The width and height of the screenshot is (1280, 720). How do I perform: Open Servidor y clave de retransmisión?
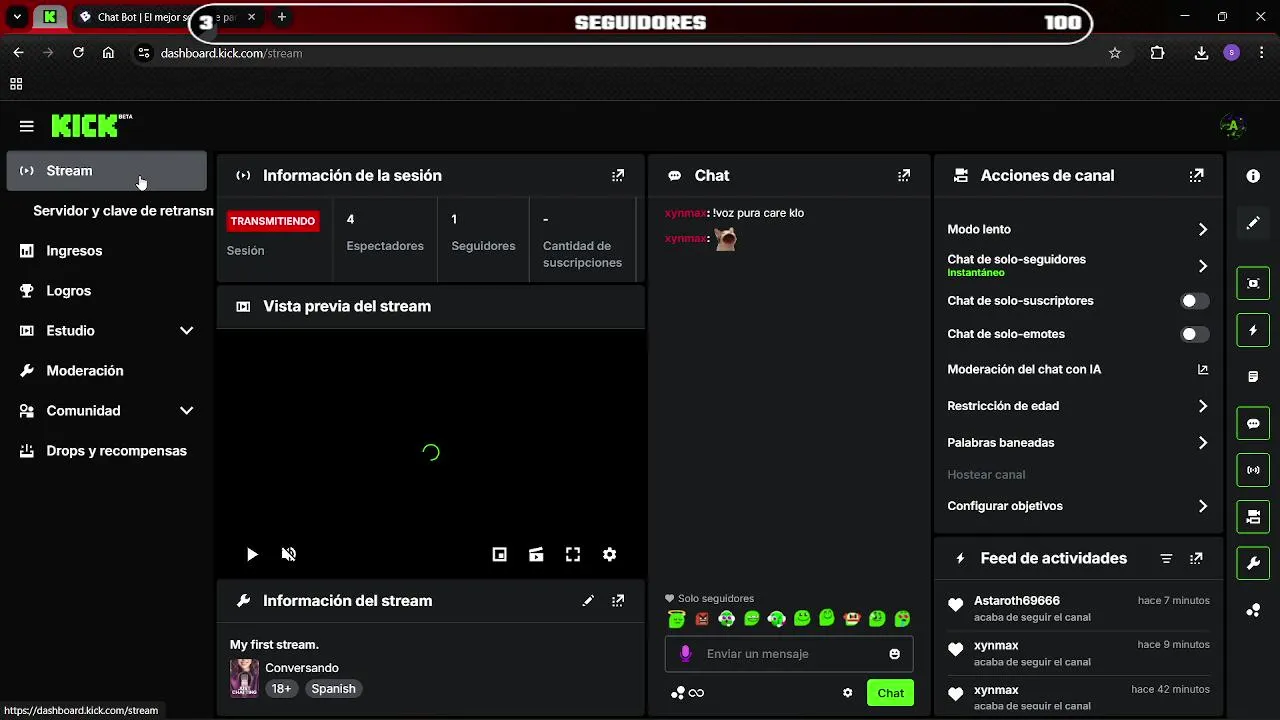(123, 211)
